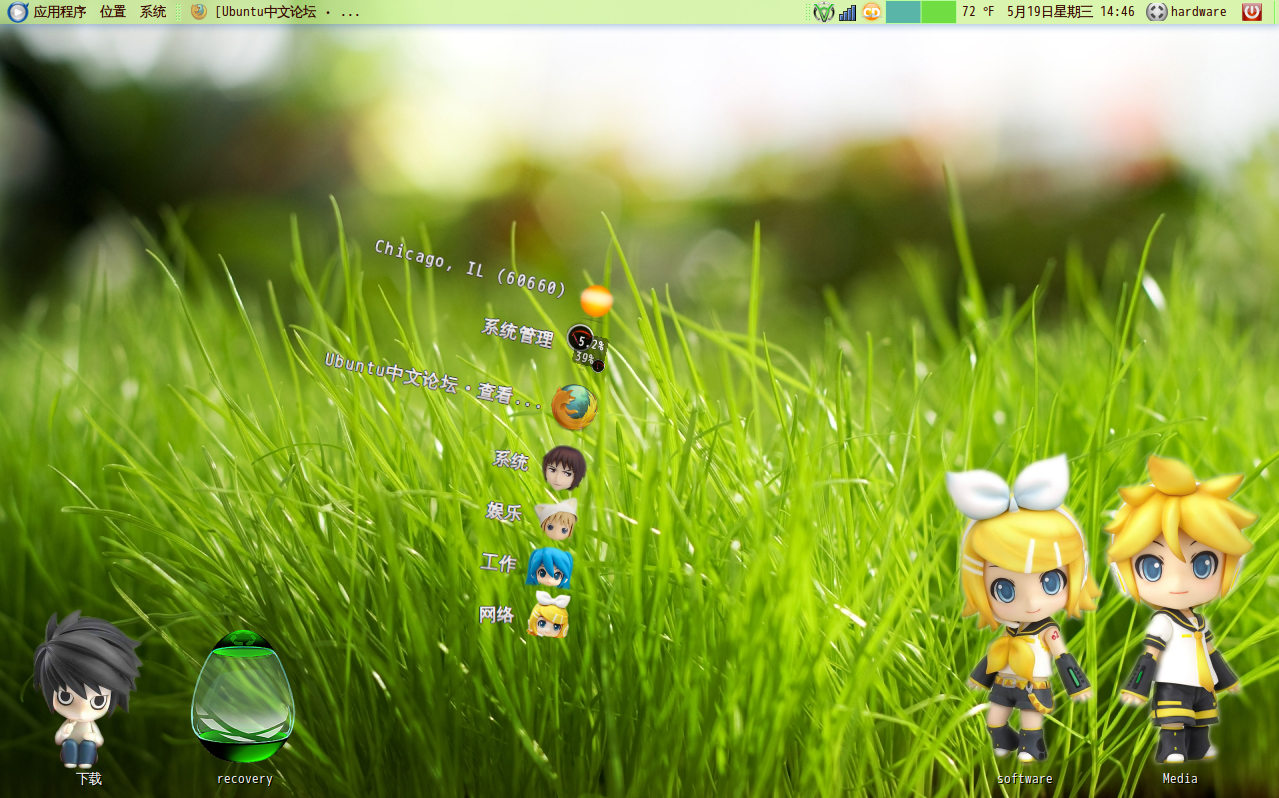Click the green V tray icon
This screenshot has height=798, width=1279.
[823, 12]
